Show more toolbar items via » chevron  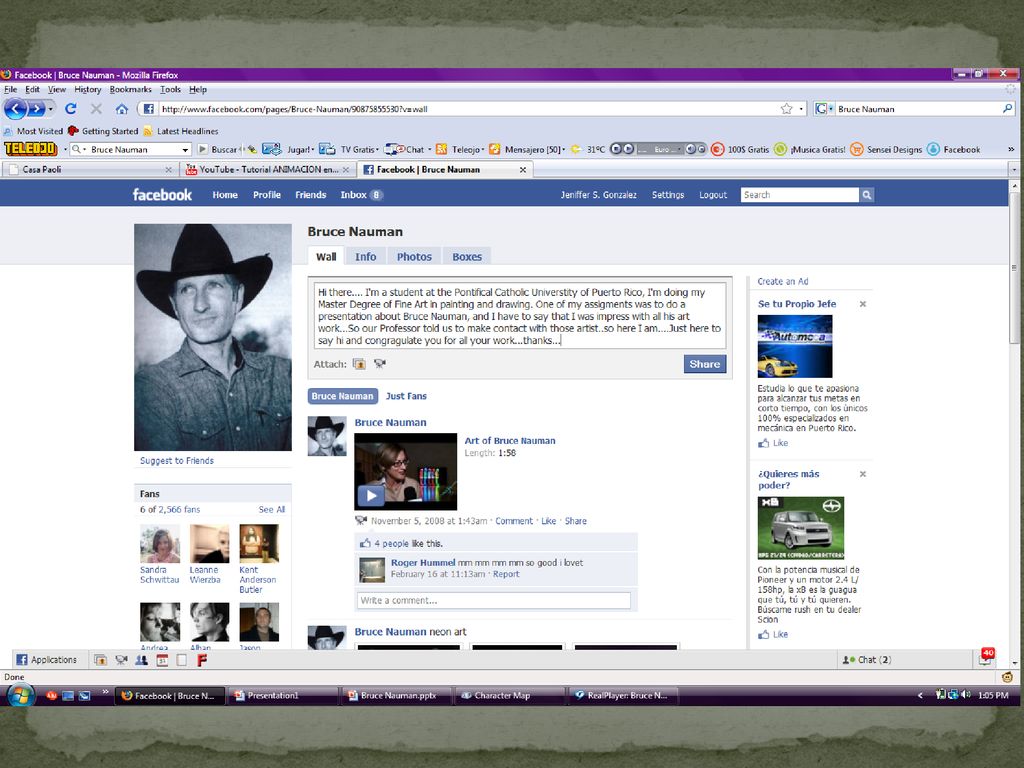[1011, 150]
